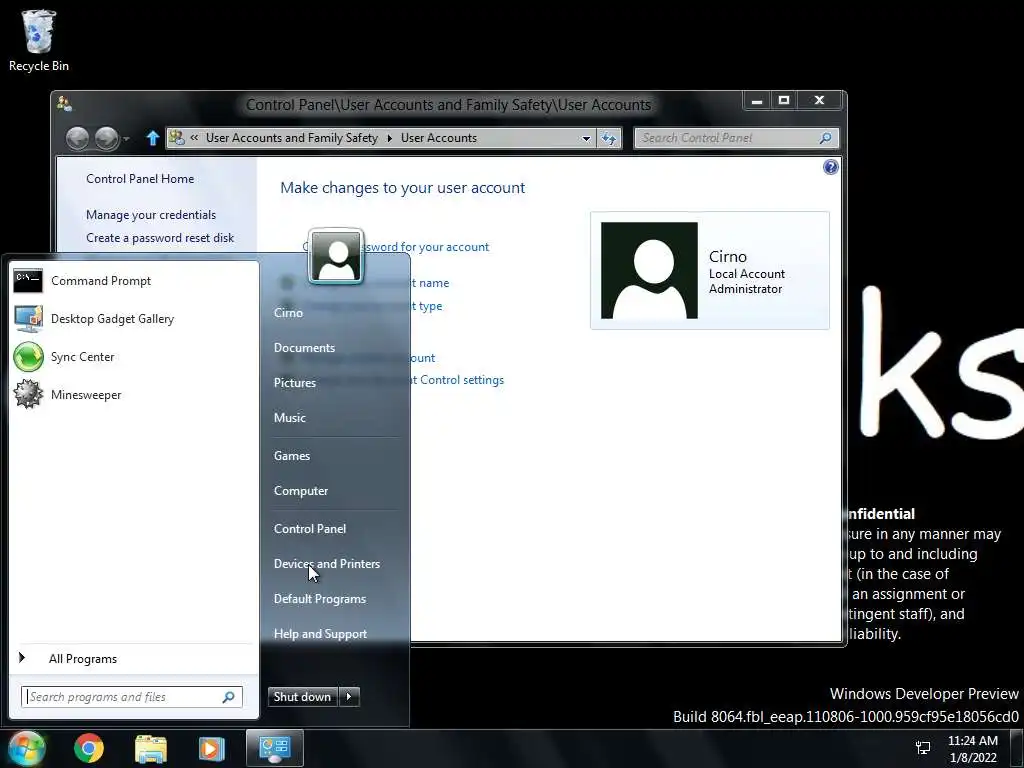This screenshot has width=1024, height=768.
Task: Click the Desktop Gadget Gallery icon
Action: coord(28,319)
